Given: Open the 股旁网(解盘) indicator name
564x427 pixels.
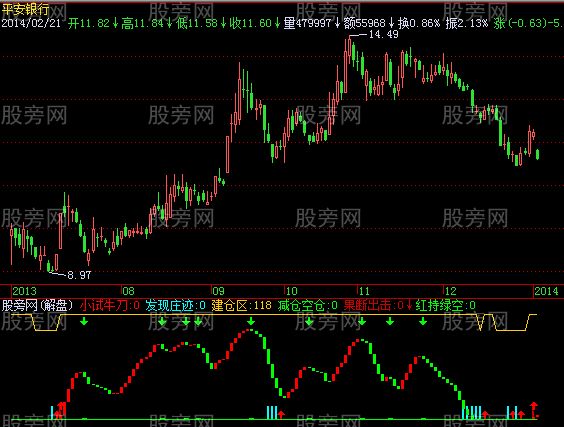Looking at the screenshot, I should pyautogui.click(x=37, y=306).
